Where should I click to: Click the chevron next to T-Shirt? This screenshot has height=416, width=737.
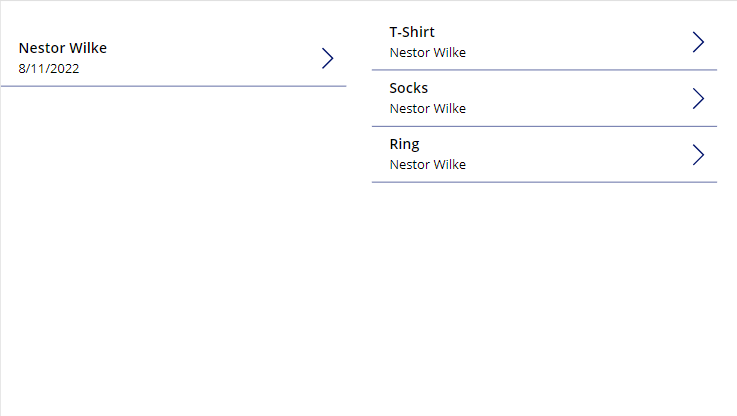click(698, 42)
